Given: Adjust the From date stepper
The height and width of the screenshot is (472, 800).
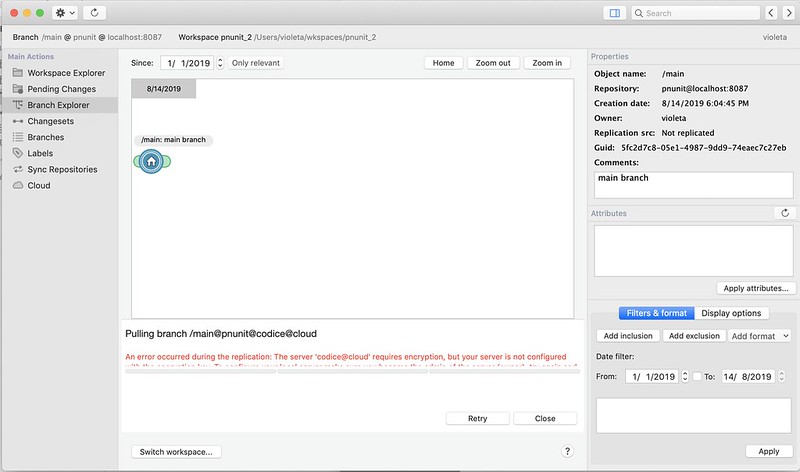Looking at the screenshot, I should 685,377.
